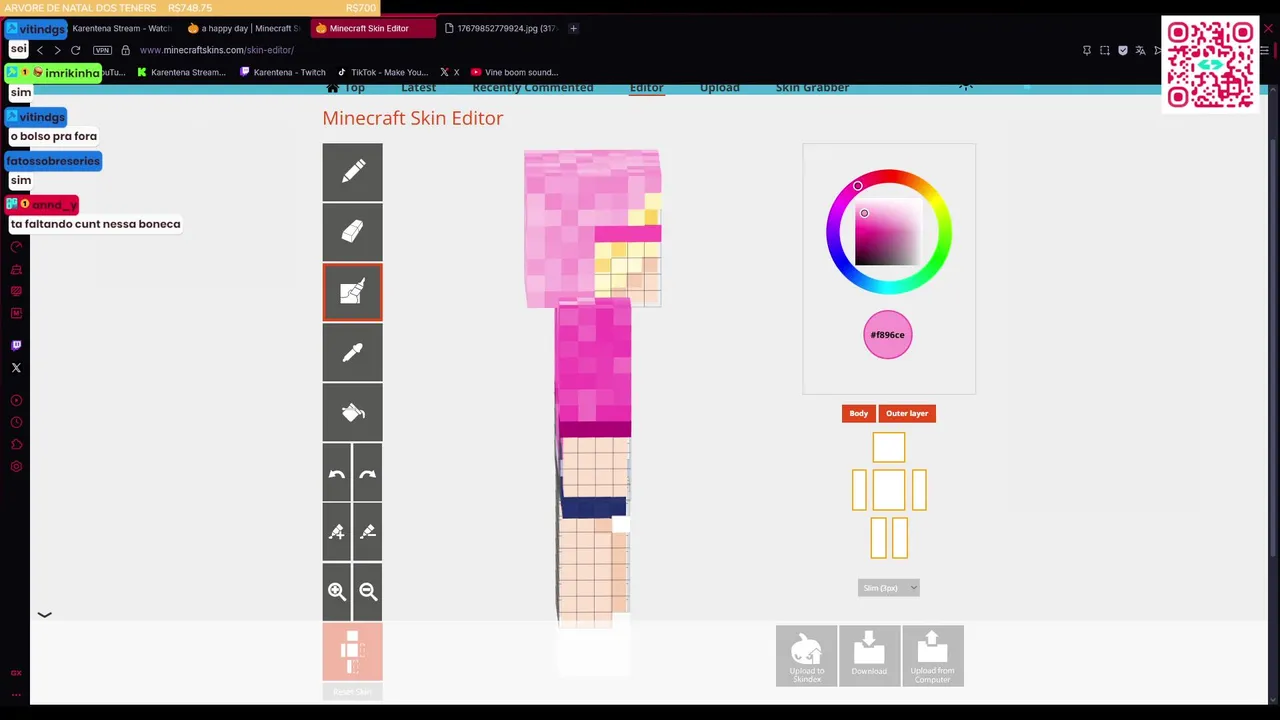Switch to Minecraft Skin Editor tab
The image size is (1280, 720).
[x=372, y=28]
